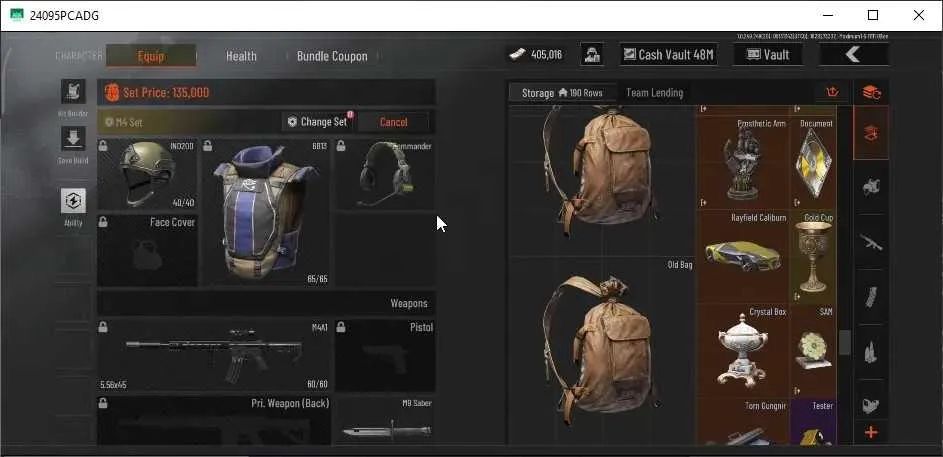Open the Bundle Coupon tab
This screenshot has height=457, width=943.
[332, 56]
